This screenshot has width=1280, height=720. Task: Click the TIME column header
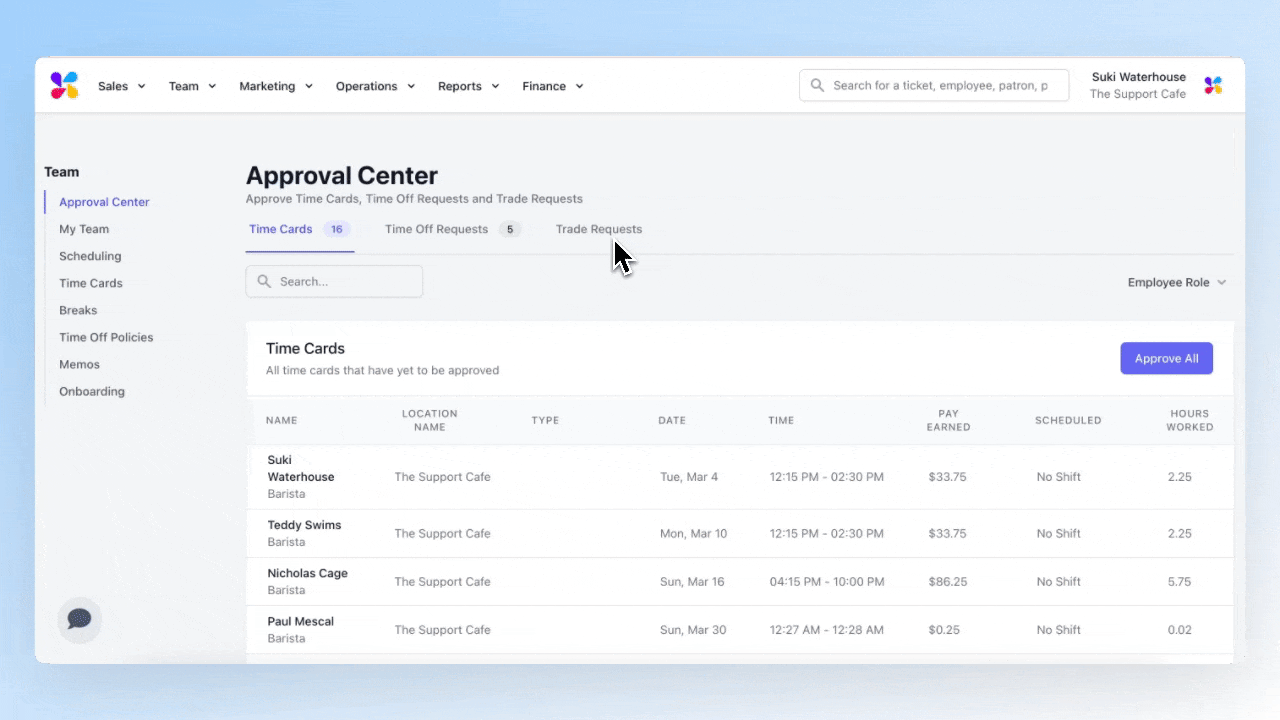click(781, 420)
